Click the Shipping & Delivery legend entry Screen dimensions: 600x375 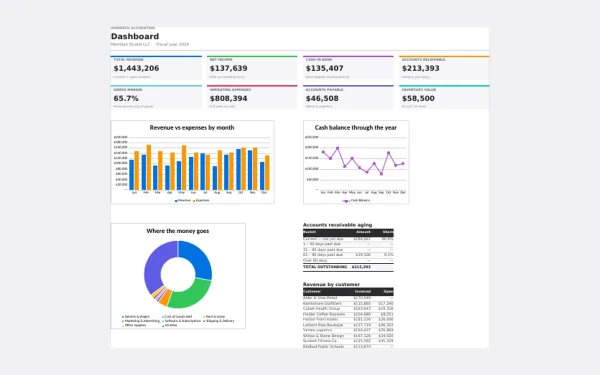click(219, 321)
